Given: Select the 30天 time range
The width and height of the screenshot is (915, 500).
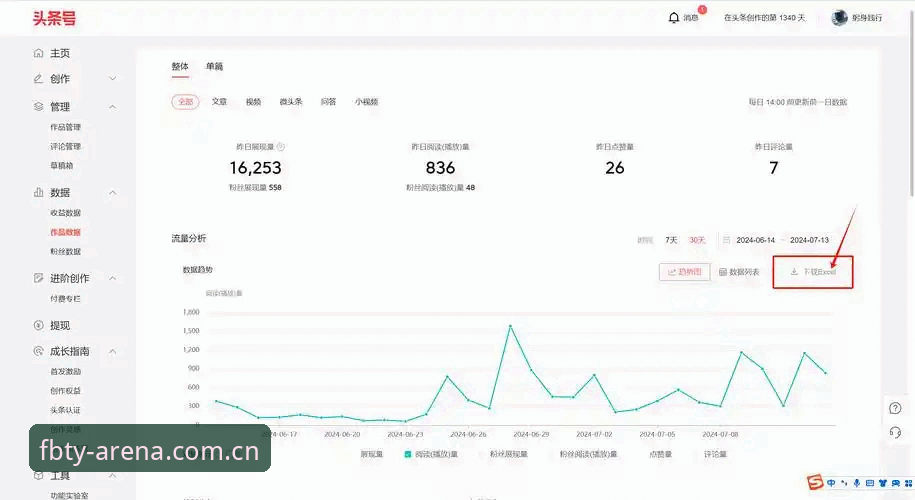Looking at the screenshot, I should pos(697,240).
